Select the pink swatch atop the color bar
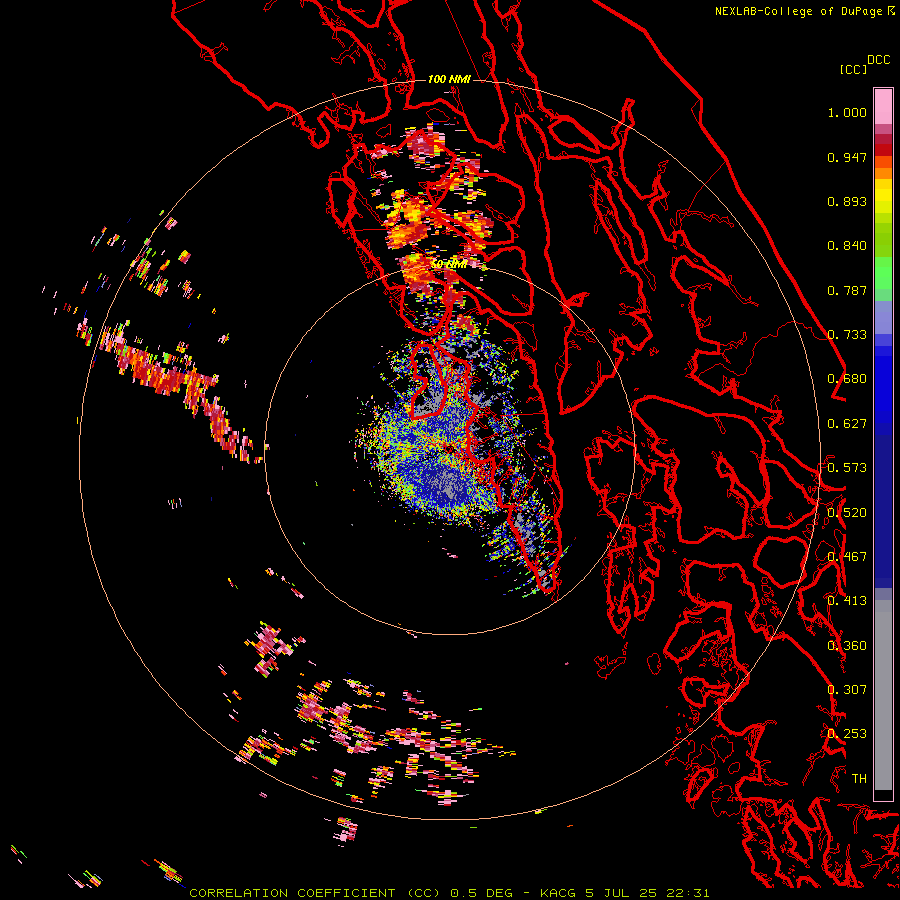Screen dimensions: 900x900 [x=883, y=106]
